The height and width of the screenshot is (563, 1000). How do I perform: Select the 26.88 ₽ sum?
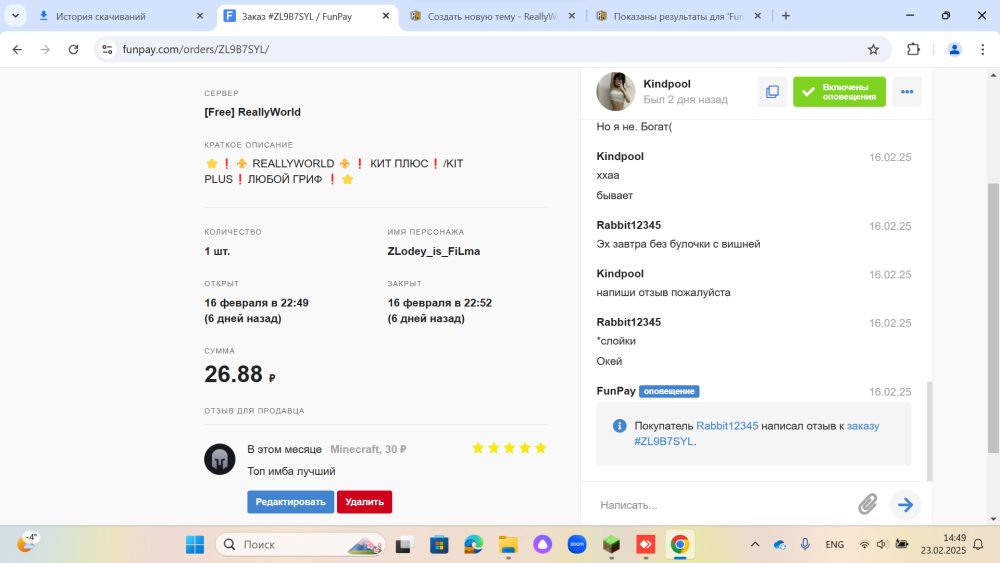[240, 374]
